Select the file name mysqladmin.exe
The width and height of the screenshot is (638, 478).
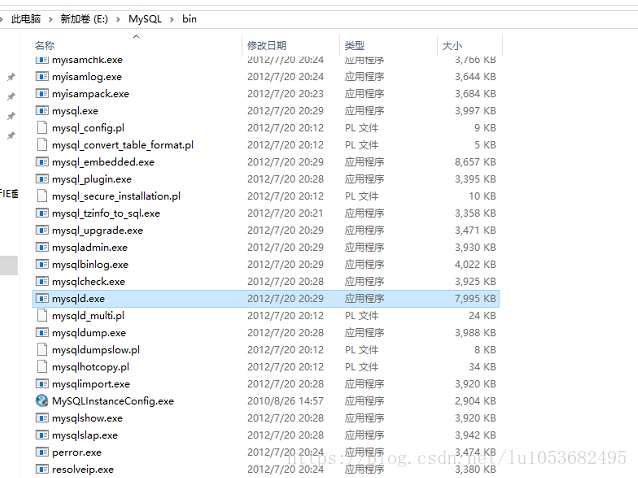(x=90, y=247)
